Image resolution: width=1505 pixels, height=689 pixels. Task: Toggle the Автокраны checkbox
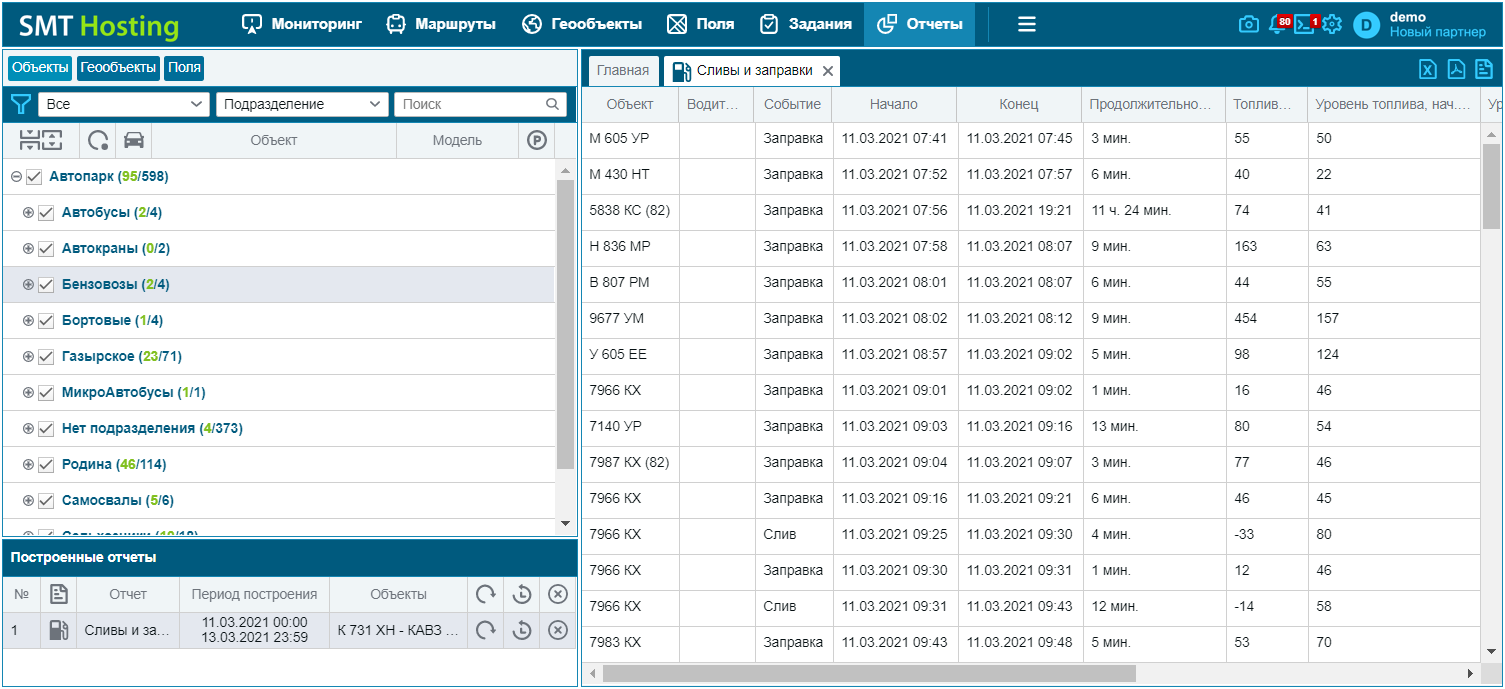(x=46, y=249)
